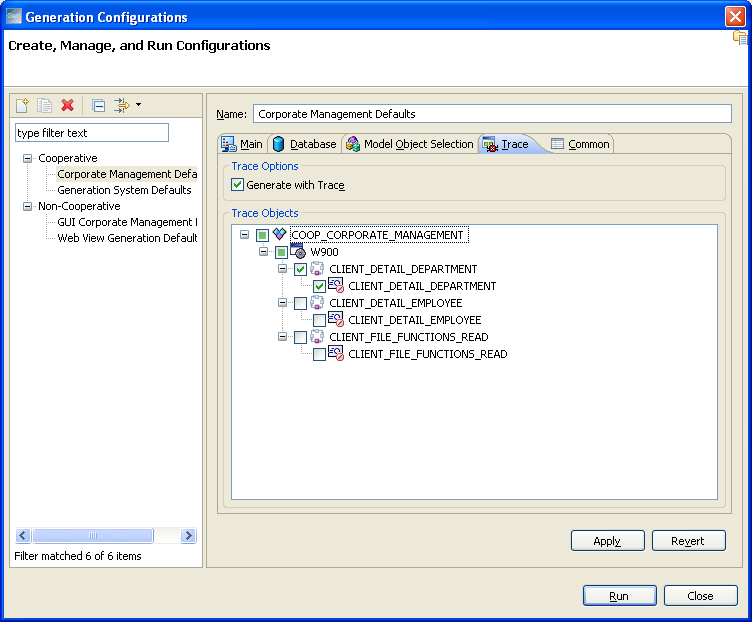Switch to the Common tab

580,144
